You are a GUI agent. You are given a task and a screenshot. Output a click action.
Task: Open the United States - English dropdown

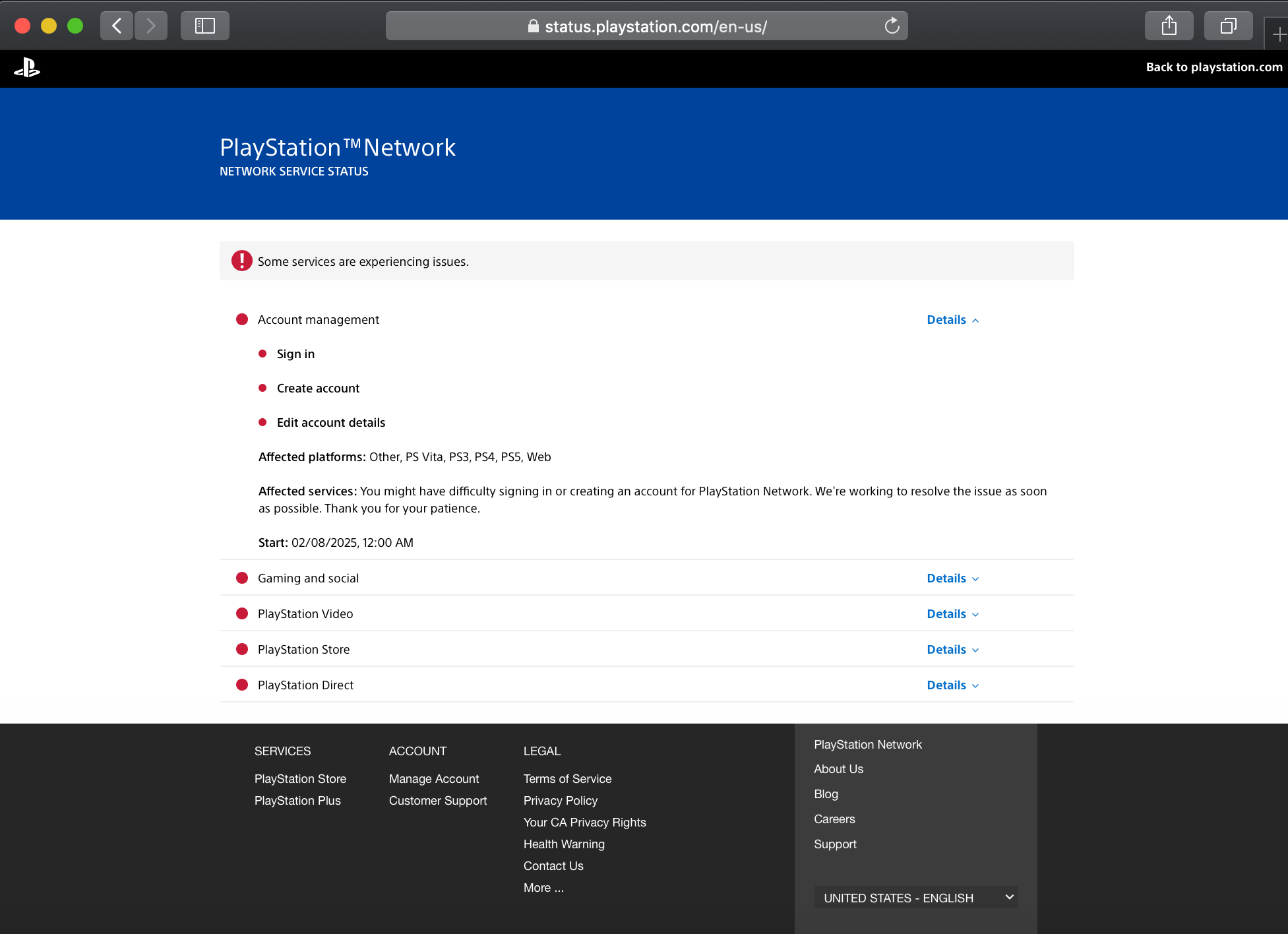(915, 898)
